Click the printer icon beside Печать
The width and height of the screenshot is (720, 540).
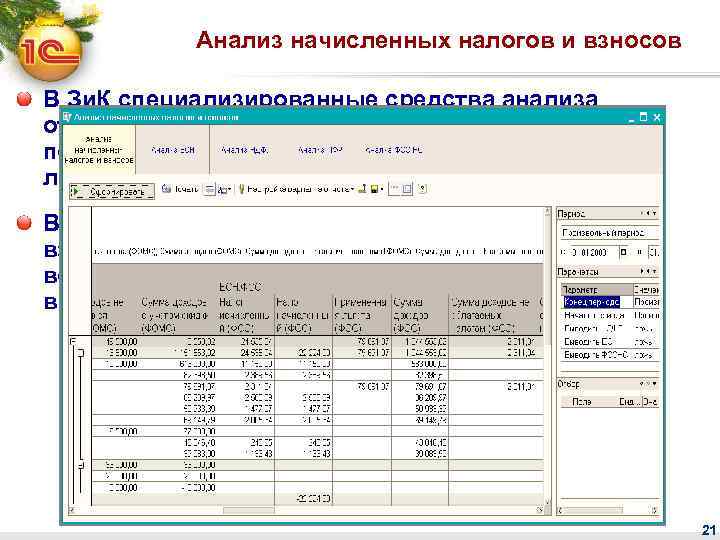tap(167, 189)
